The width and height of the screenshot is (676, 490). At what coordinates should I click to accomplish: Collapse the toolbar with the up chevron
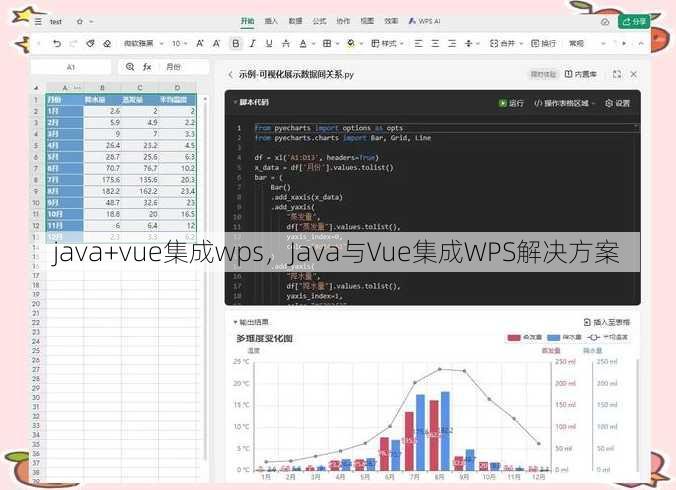click(641, 44)
